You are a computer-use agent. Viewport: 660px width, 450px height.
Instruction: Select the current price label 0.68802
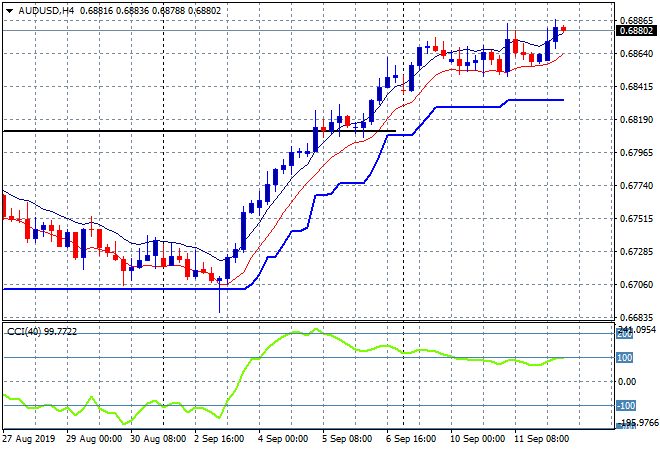pyautogui.click(x=636, y=30)
